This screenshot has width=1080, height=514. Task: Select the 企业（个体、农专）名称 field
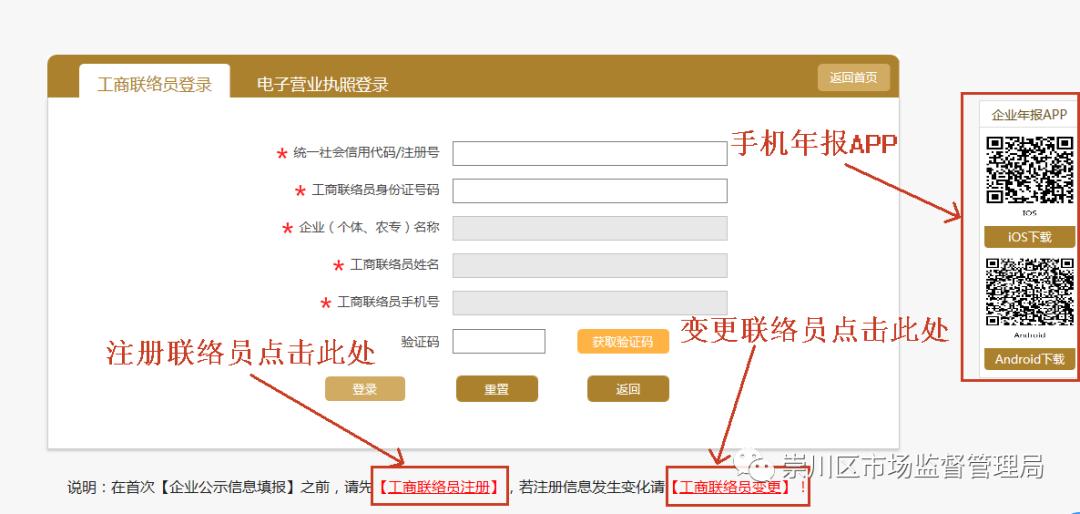coord(590,228)
